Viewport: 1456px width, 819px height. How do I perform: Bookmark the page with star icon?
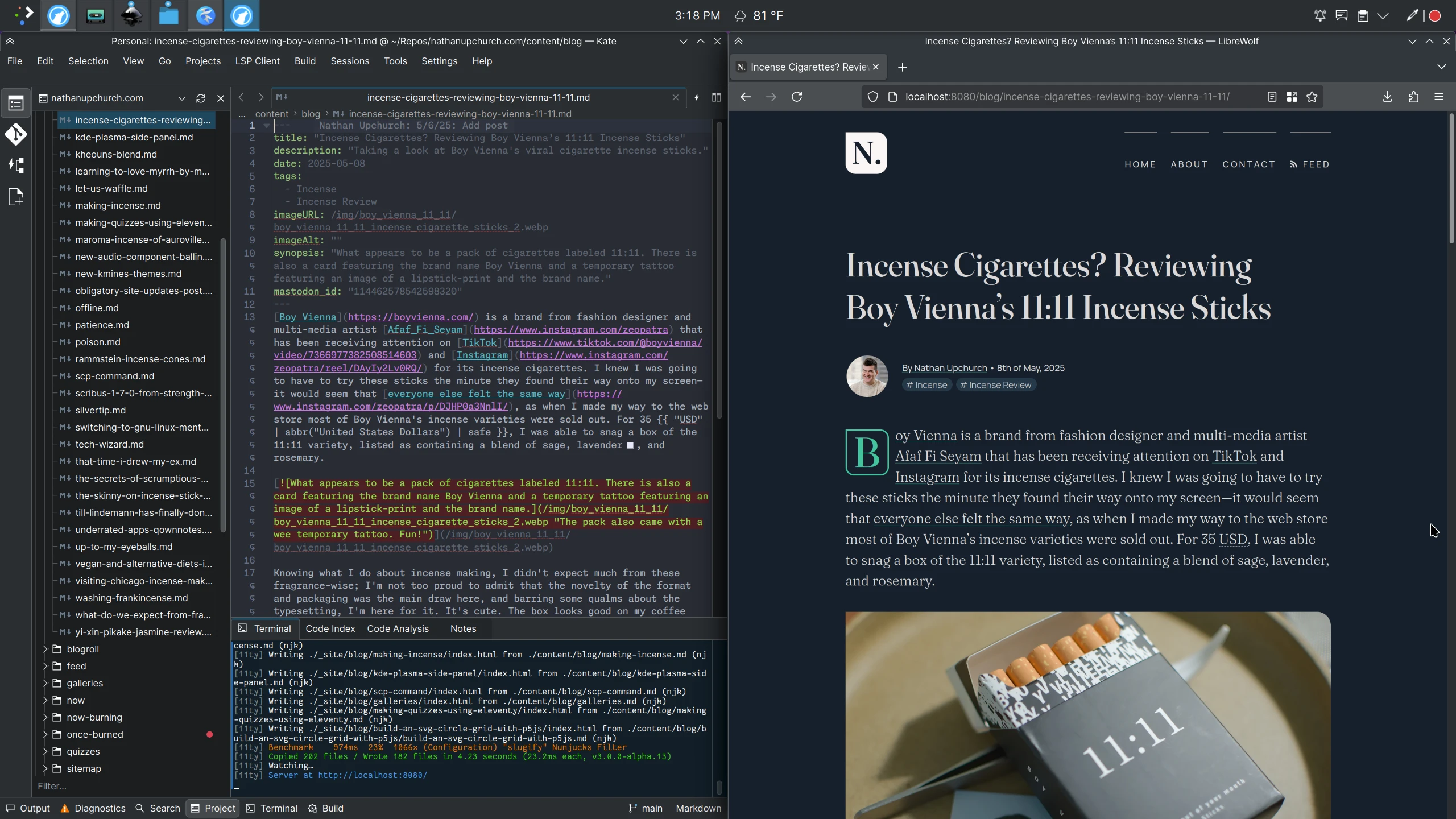[x=1312, y=97]
